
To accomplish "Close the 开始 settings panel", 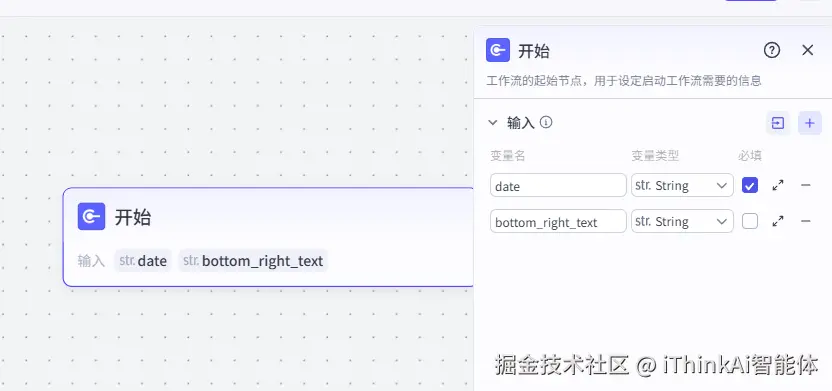I will [808, 50].
